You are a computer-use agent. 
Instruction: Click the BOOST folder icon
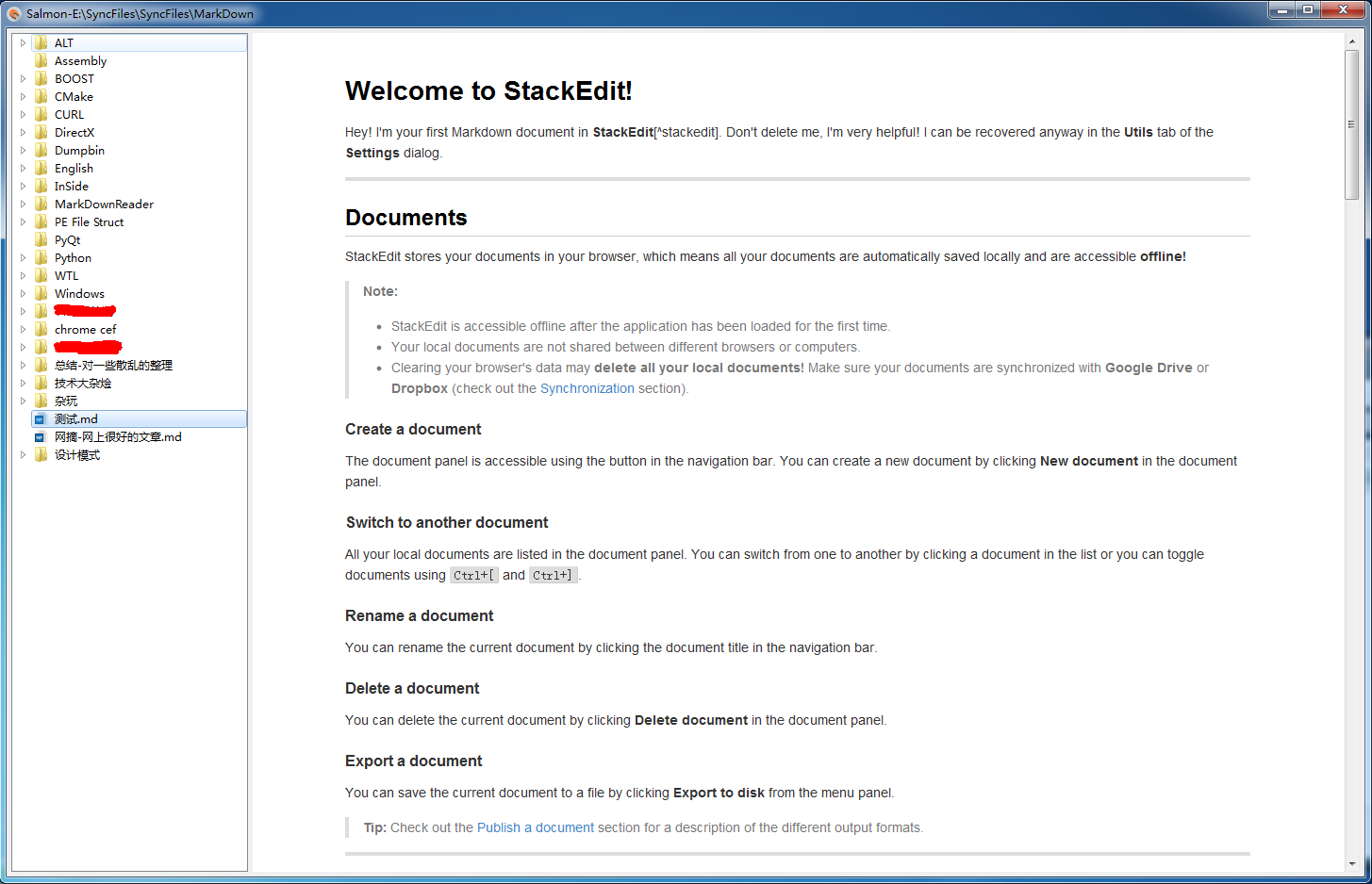pos(41,78)
